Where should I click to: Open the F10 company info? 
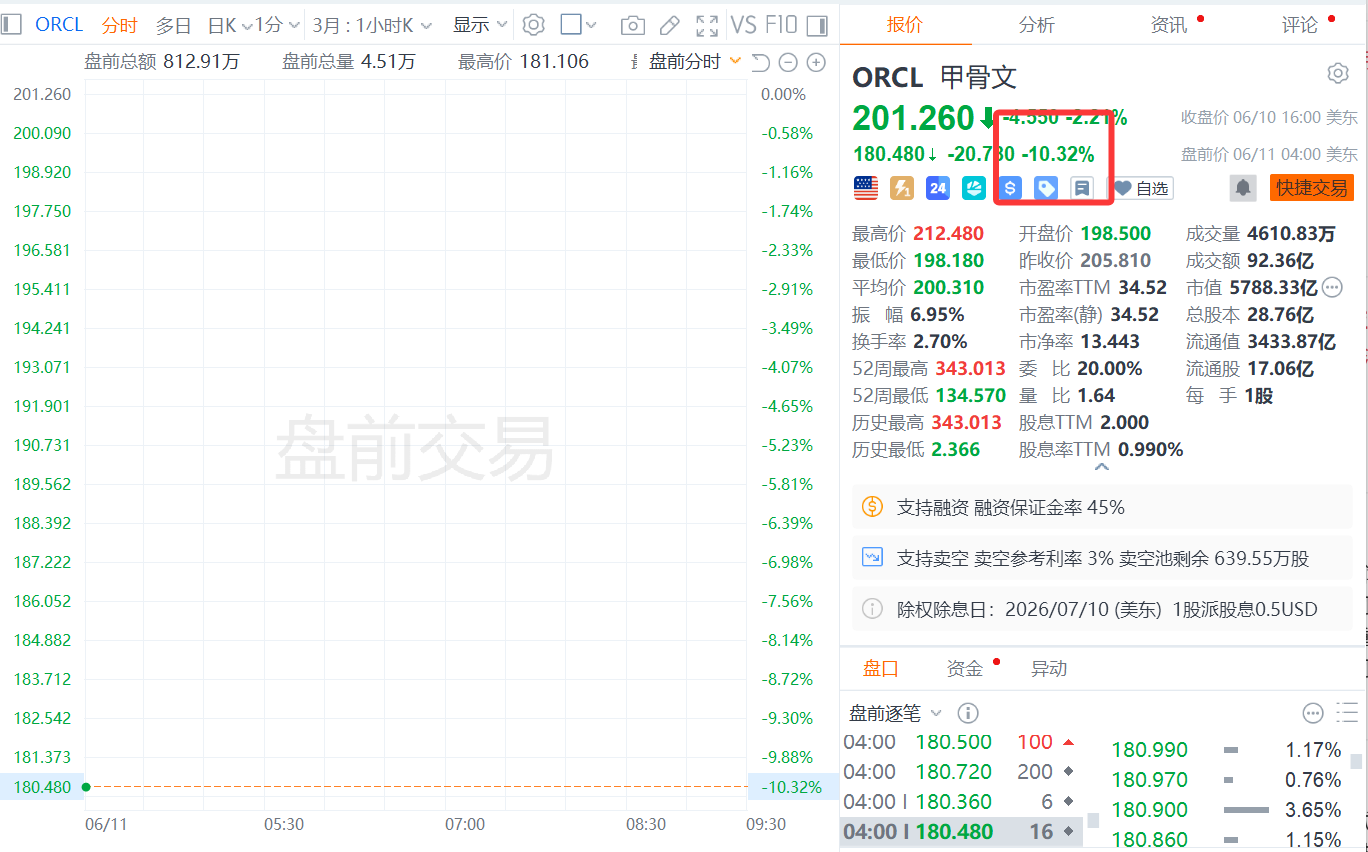click(x=781, y=25)
